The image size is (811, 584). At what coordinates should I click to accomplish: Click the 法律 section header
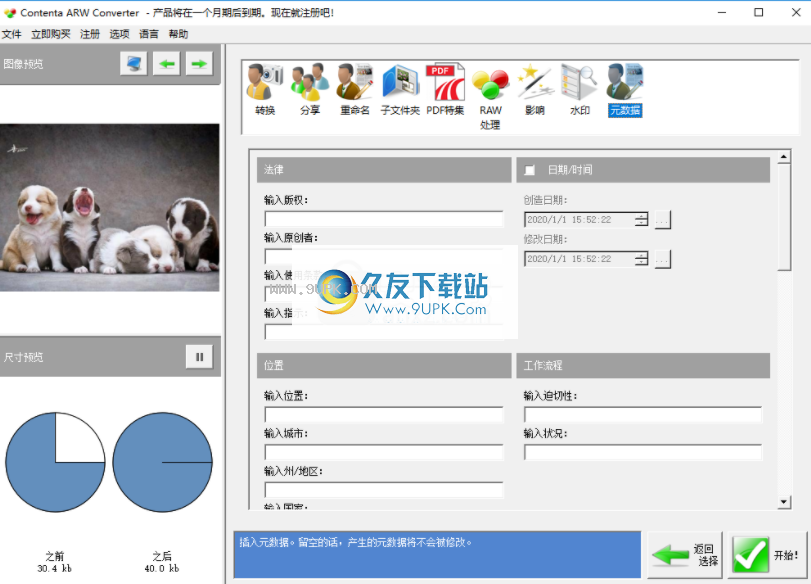pos(384,170)
